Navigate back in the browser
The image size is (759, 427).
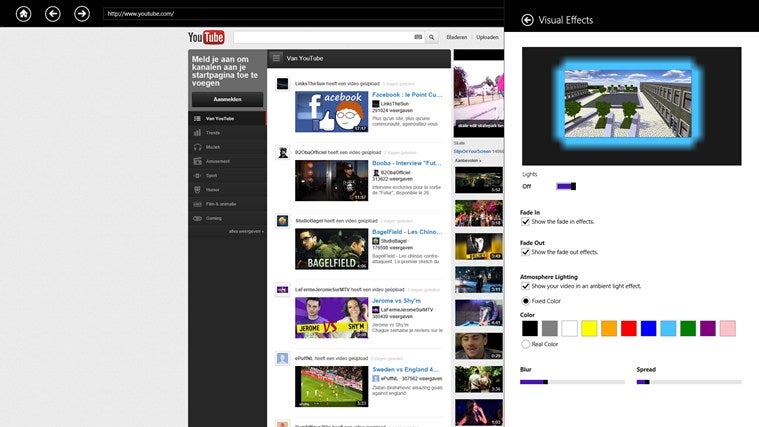point(53,14)
